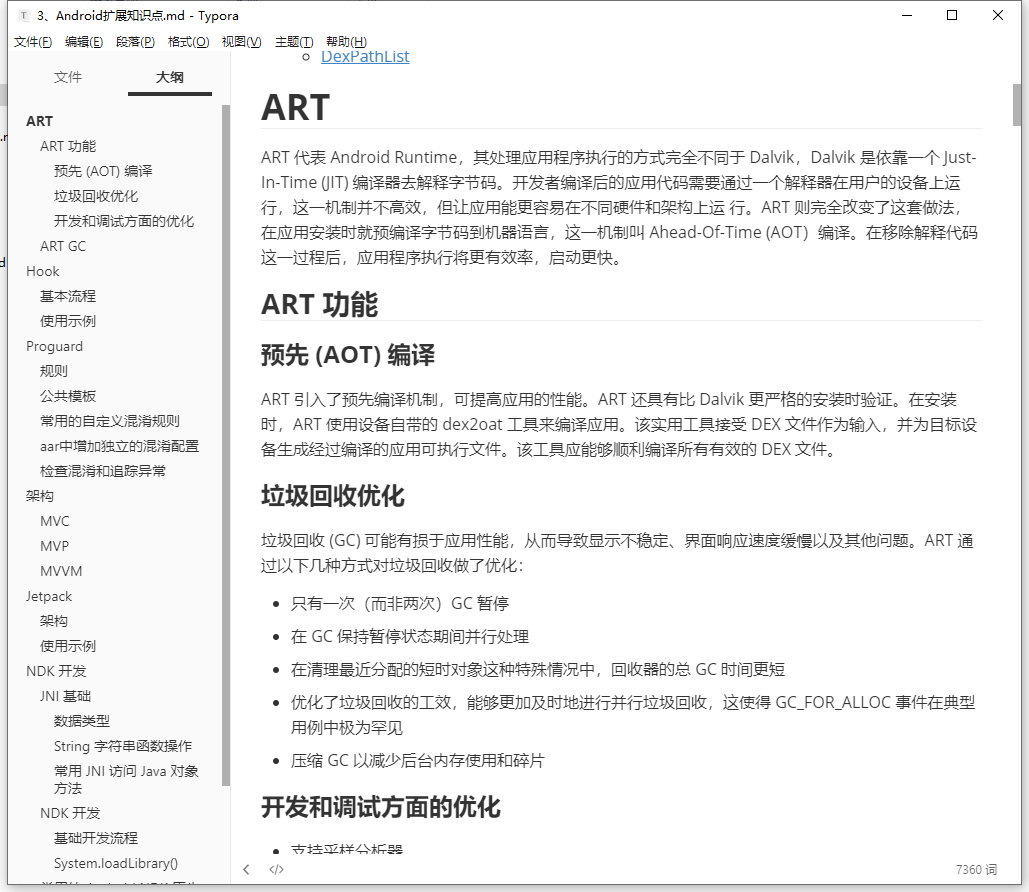Jump to top-level 架构 in outline
Screen dimensions: 1029x892
coord(40,496)
